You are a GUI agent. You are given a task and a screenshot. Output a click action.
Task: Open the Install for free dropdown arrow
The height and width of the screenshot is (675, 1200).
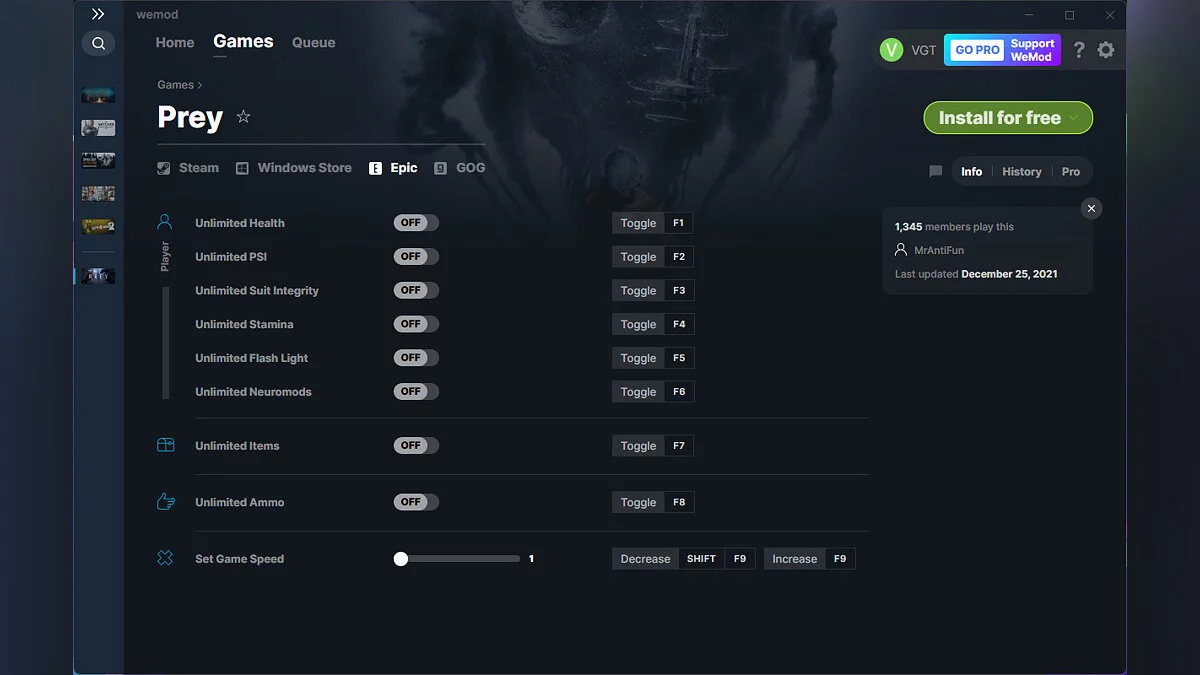coord(1074,118)
